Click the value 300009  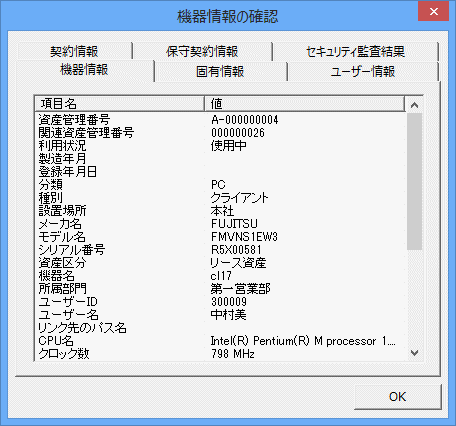pos(229,302)
